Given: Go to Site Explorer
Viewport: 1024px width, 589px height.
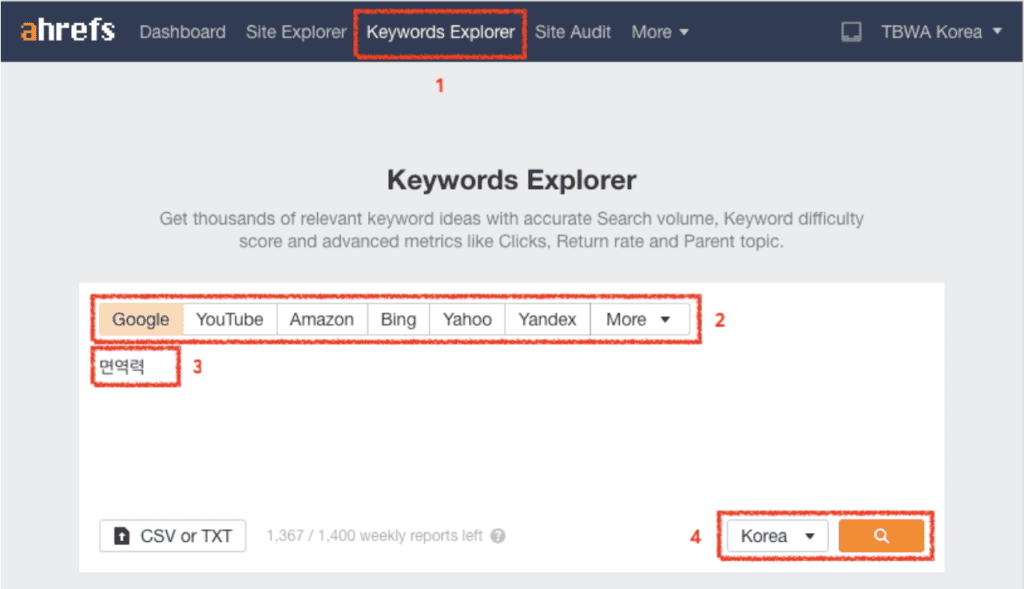Looking at the screenshot, I should click(296, 32).
